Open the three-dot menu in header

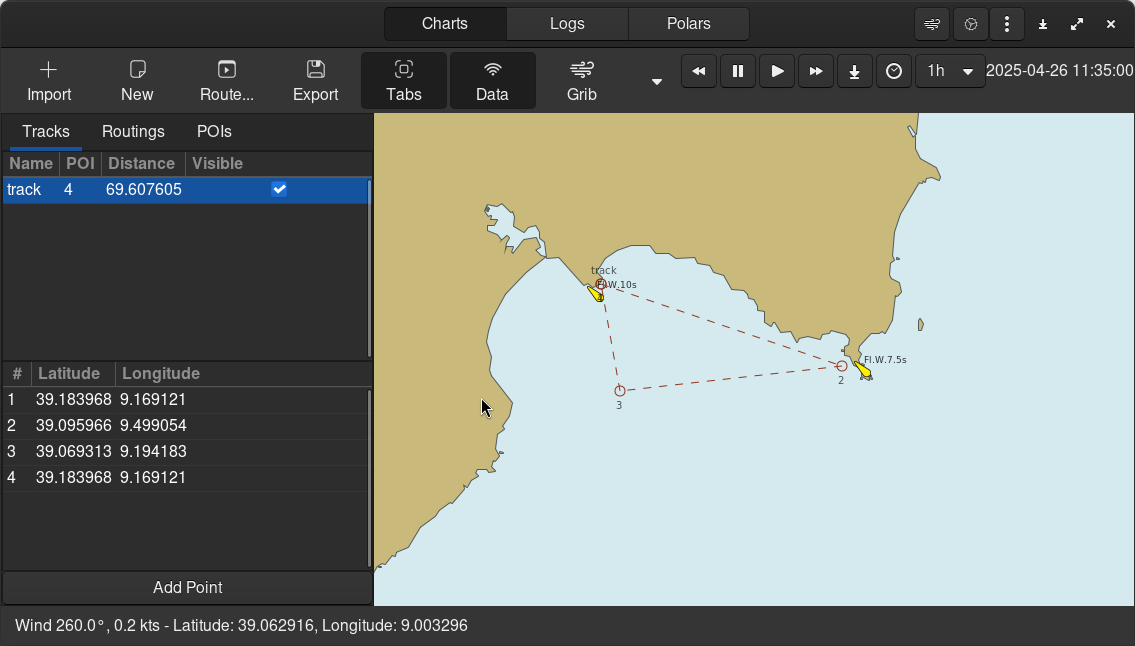(1007, 24)
